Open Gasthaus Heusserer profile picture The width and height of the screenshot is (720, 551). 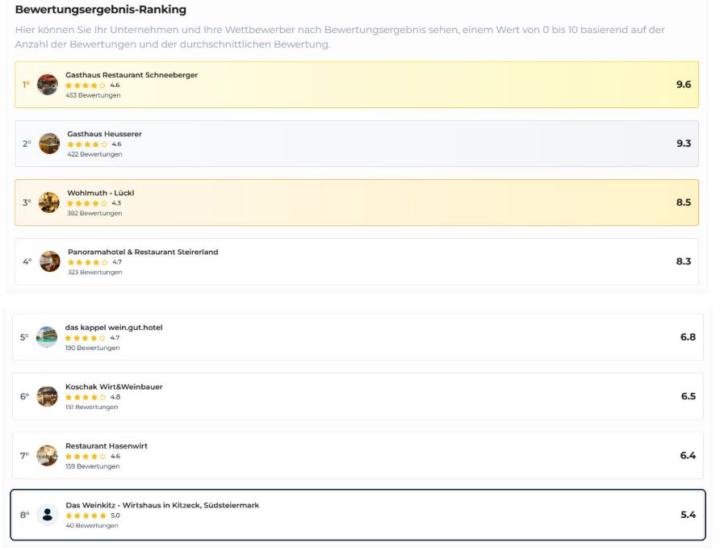click(x=49, y=143)
